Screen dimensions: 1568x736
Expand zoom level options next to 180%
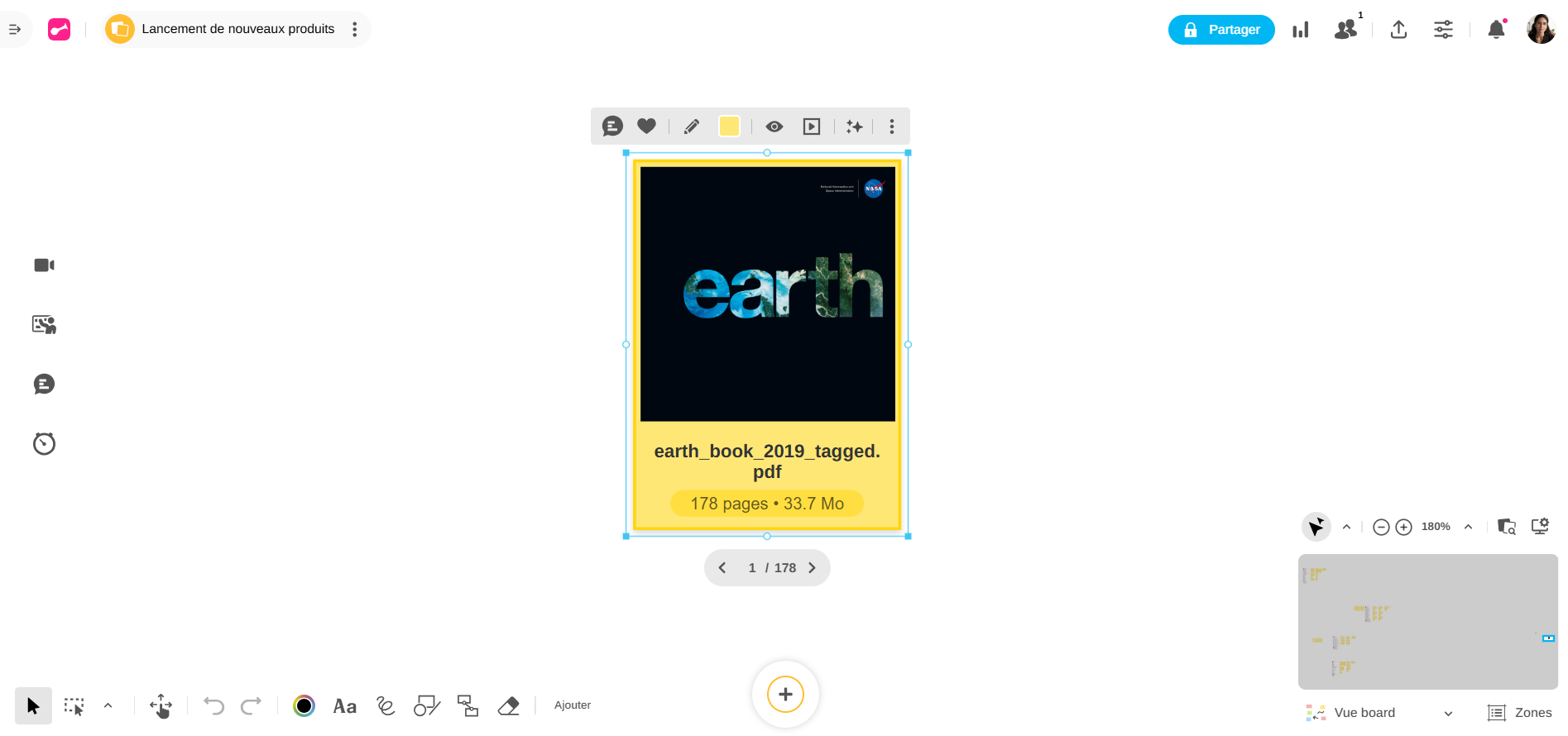[1468, 527]
